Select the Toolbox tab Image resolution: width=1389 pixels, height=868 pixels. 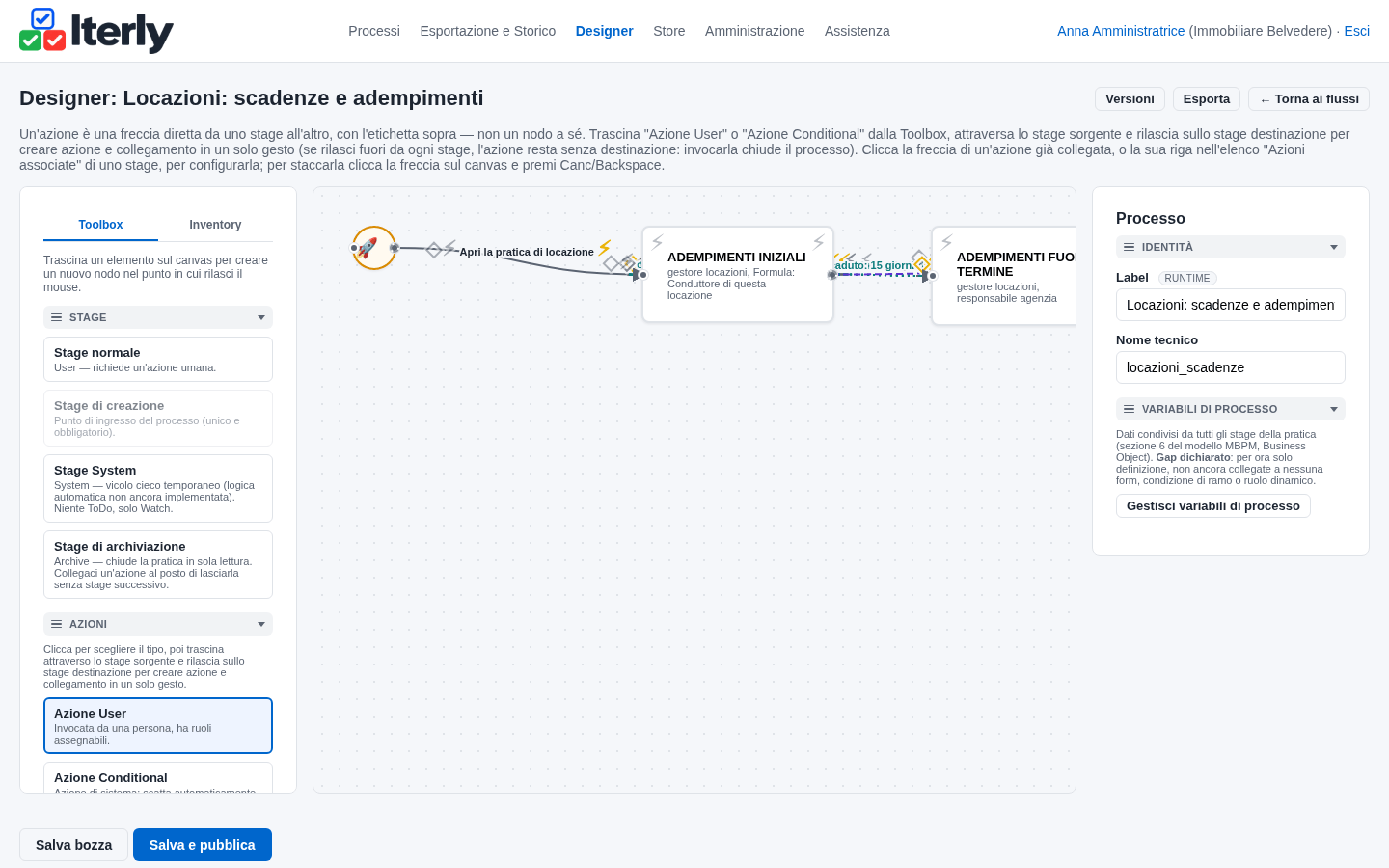[100, 225]
